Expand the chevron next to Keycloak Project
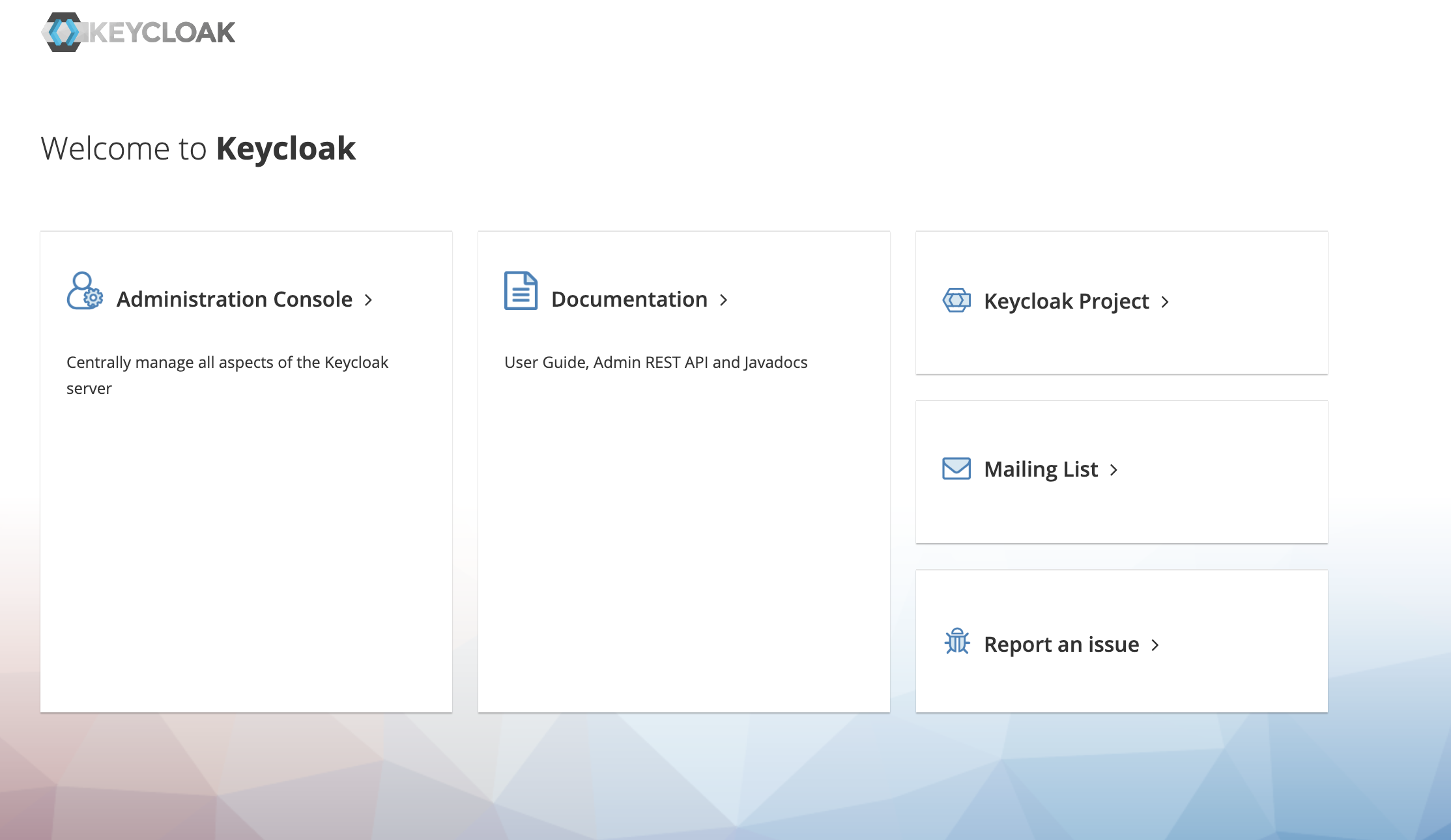This screenshot has height=840, width=1451. tap(1166, 301)
